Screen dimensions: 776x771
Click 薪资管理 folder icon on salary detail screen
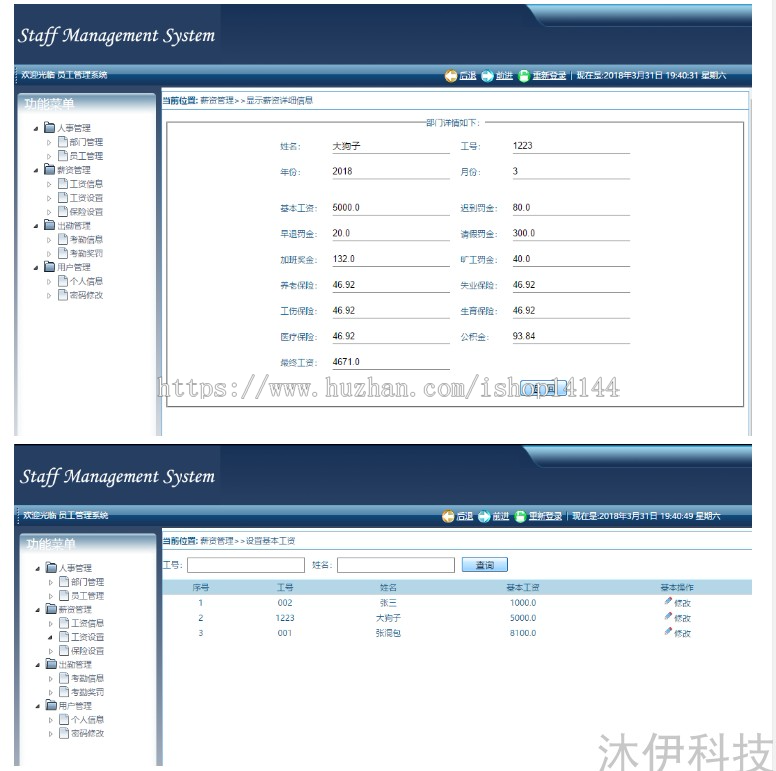click(49, 169)
